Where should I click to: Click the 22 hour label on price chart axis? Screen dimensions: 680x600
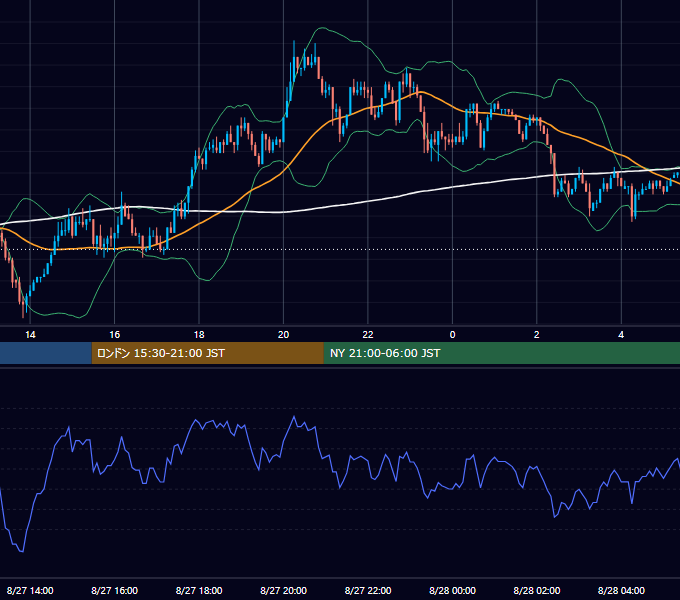[368, 335]
